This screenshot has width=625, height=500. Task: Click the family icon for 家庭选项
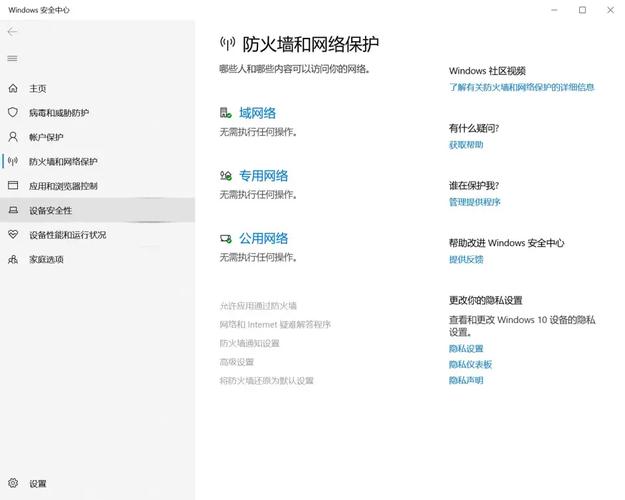click(x=13, y=259)
